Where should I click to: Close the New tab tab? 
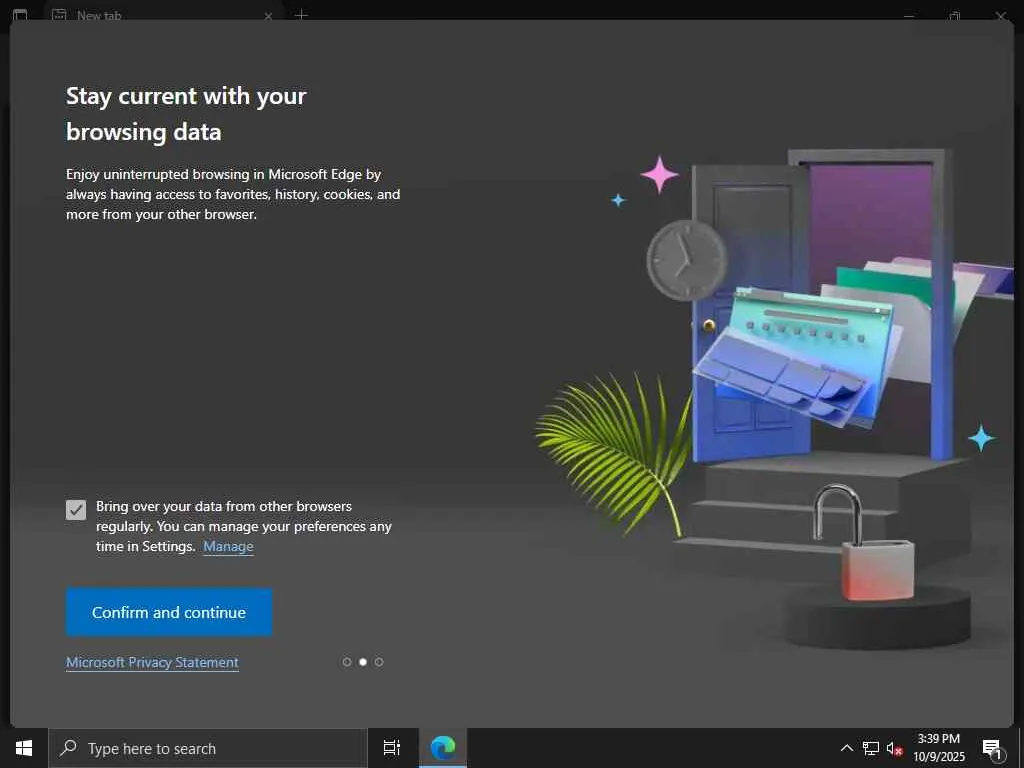coord(268,16)
